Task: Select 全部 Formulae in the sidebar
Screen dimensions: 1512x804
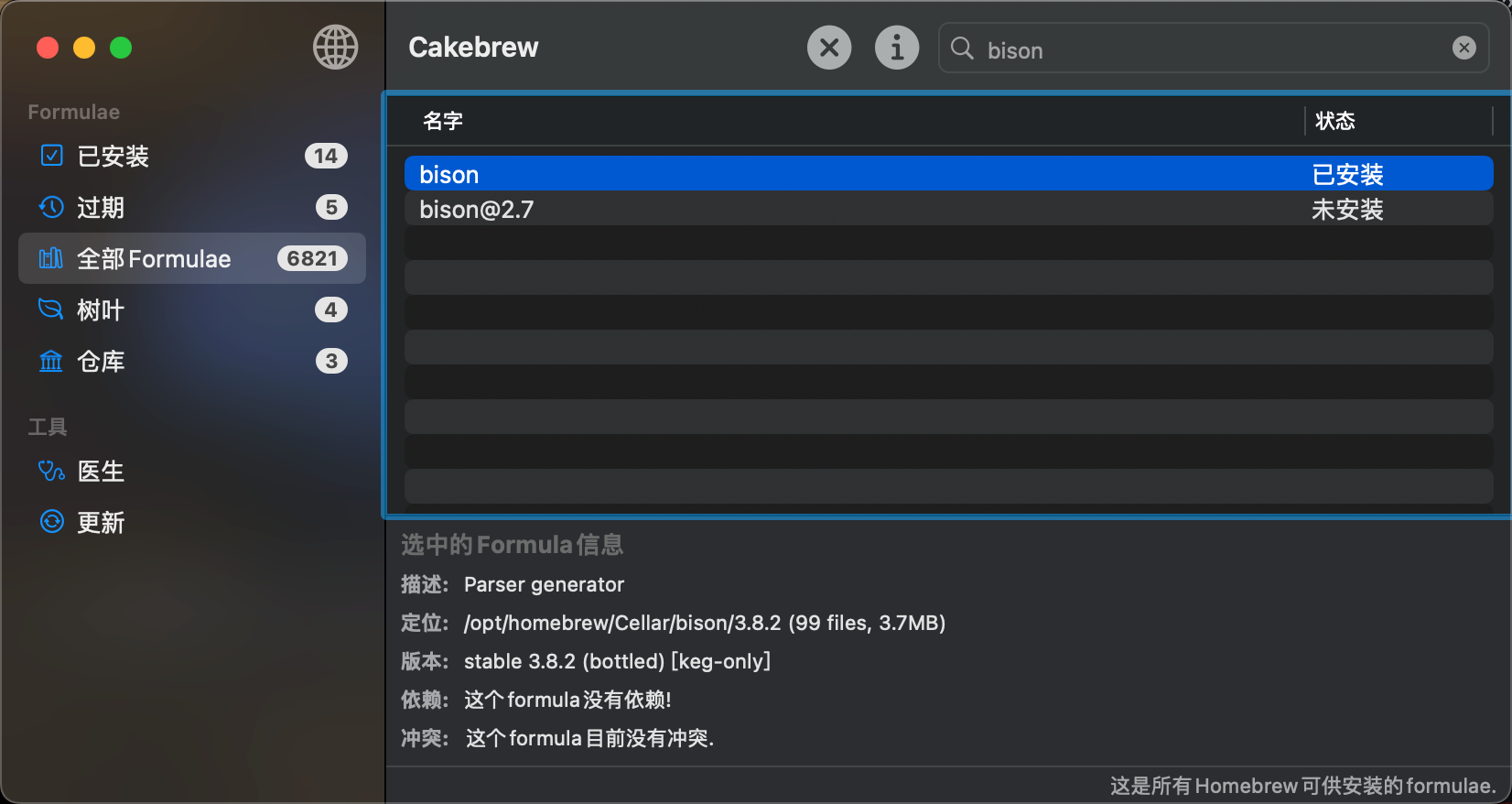Action: pyautogui.click(x=192, y=258)
